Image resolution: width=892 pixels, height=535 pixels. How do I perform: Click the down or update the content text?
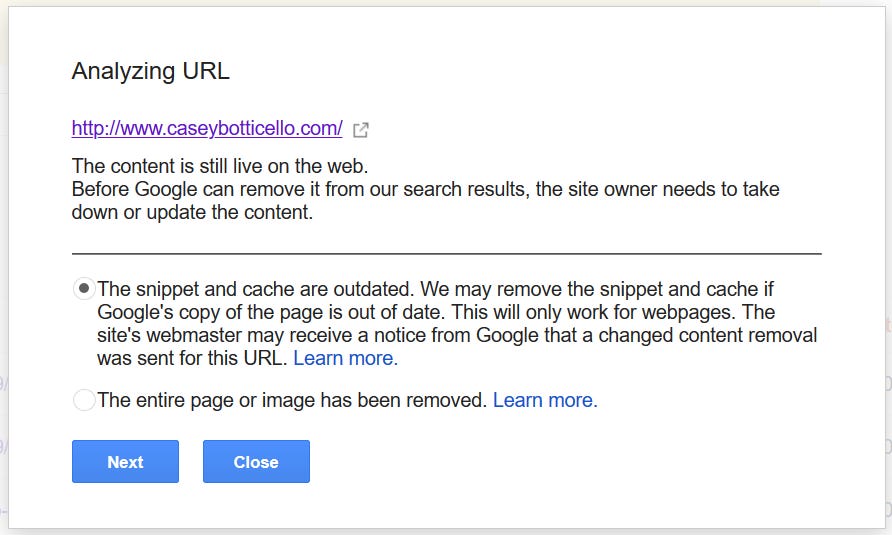coord(192,212)
